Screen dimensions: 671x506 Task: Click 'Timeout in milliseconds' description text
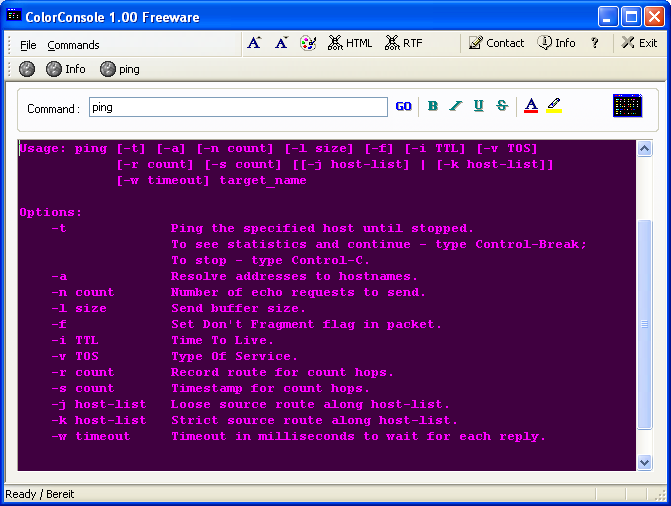coord(358,437)
